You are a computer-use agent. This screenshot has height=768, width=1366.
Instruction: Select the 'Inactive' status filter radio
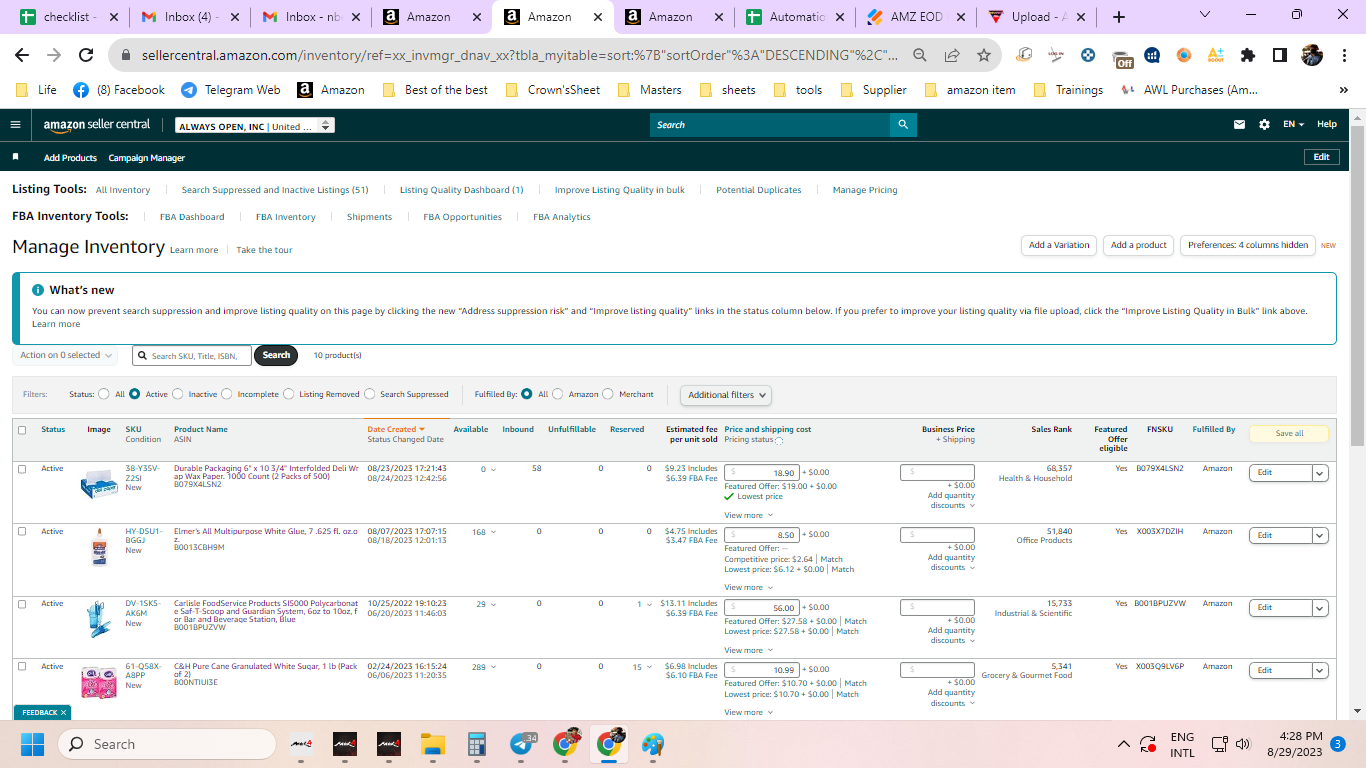click(178, 394)
